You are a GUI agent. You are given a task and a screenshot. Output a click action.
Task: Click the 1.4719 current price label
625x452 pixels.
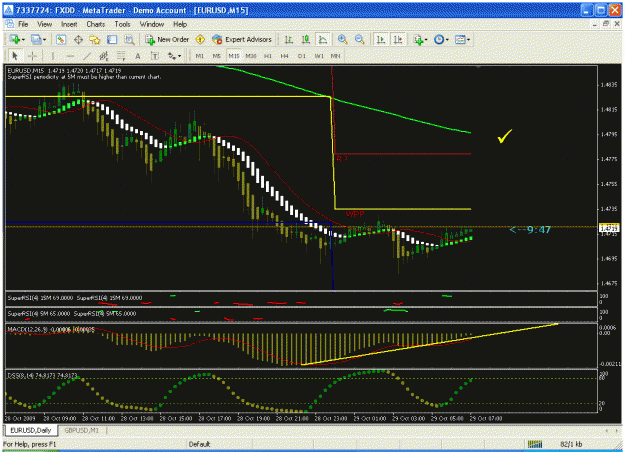click(x=609, y=228)
